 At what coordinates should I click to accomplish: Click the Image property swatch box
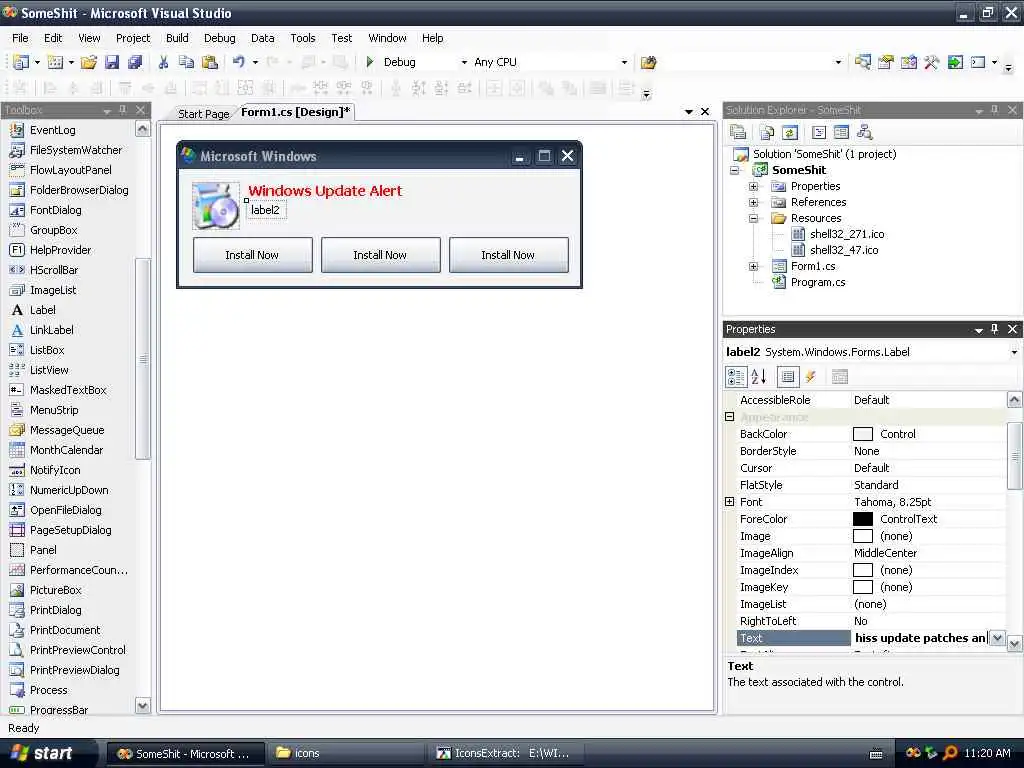click(x=863, y=536)
